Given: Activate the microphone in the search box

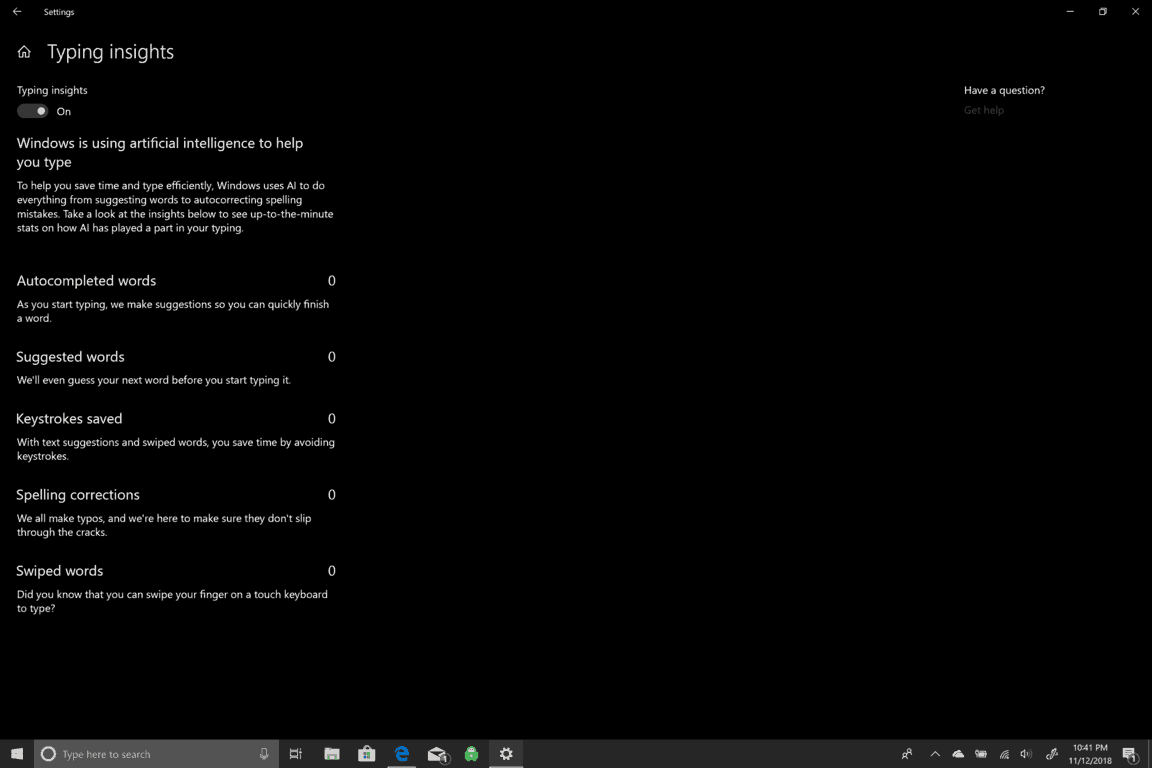Looking at the screenshot, I should [264, 754].
